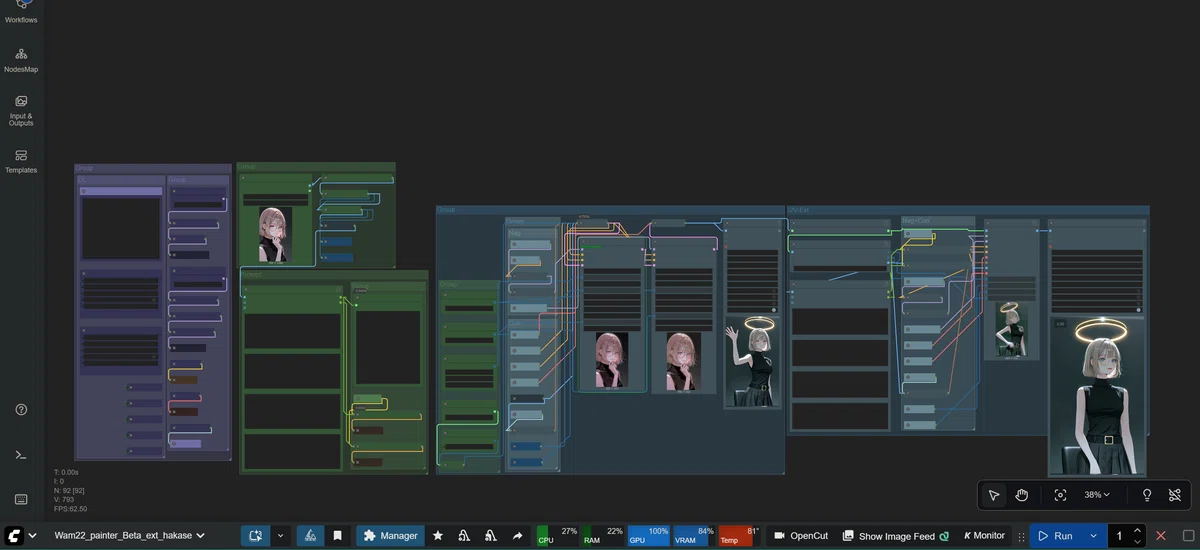
Task: Click the fit view focus icon
Action: (x=1060, y=495)
